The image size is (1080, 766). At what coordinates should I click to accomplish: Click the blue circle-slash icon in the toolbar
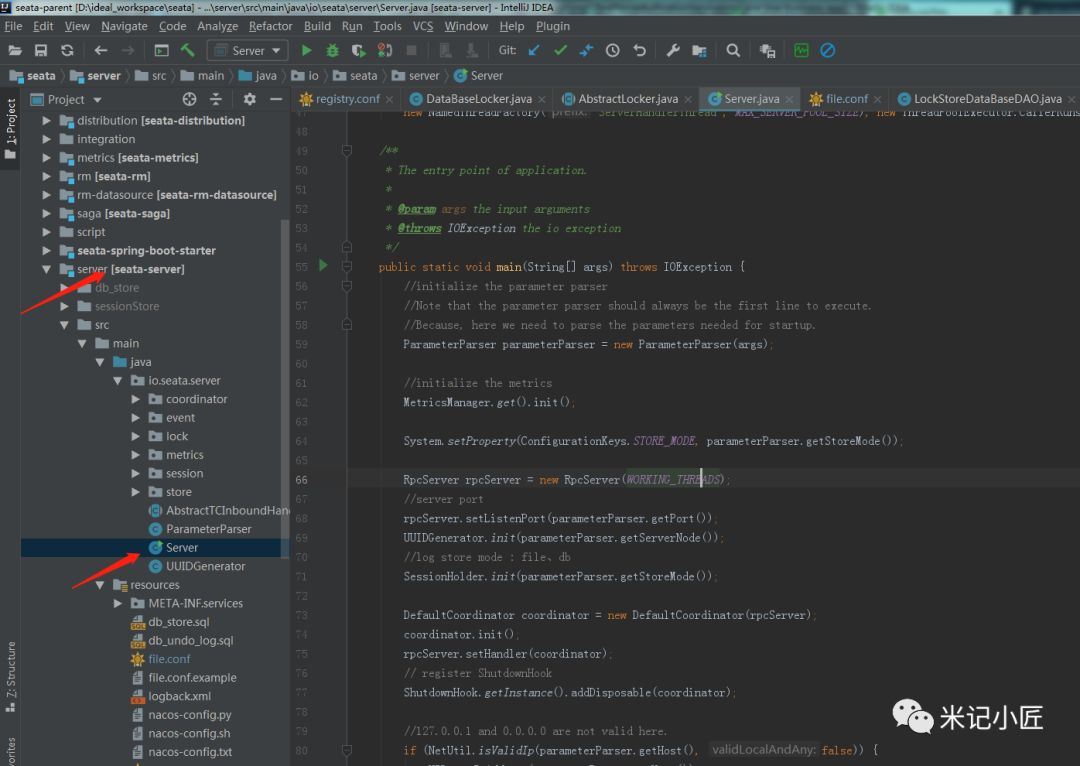(x=828, y=50)
